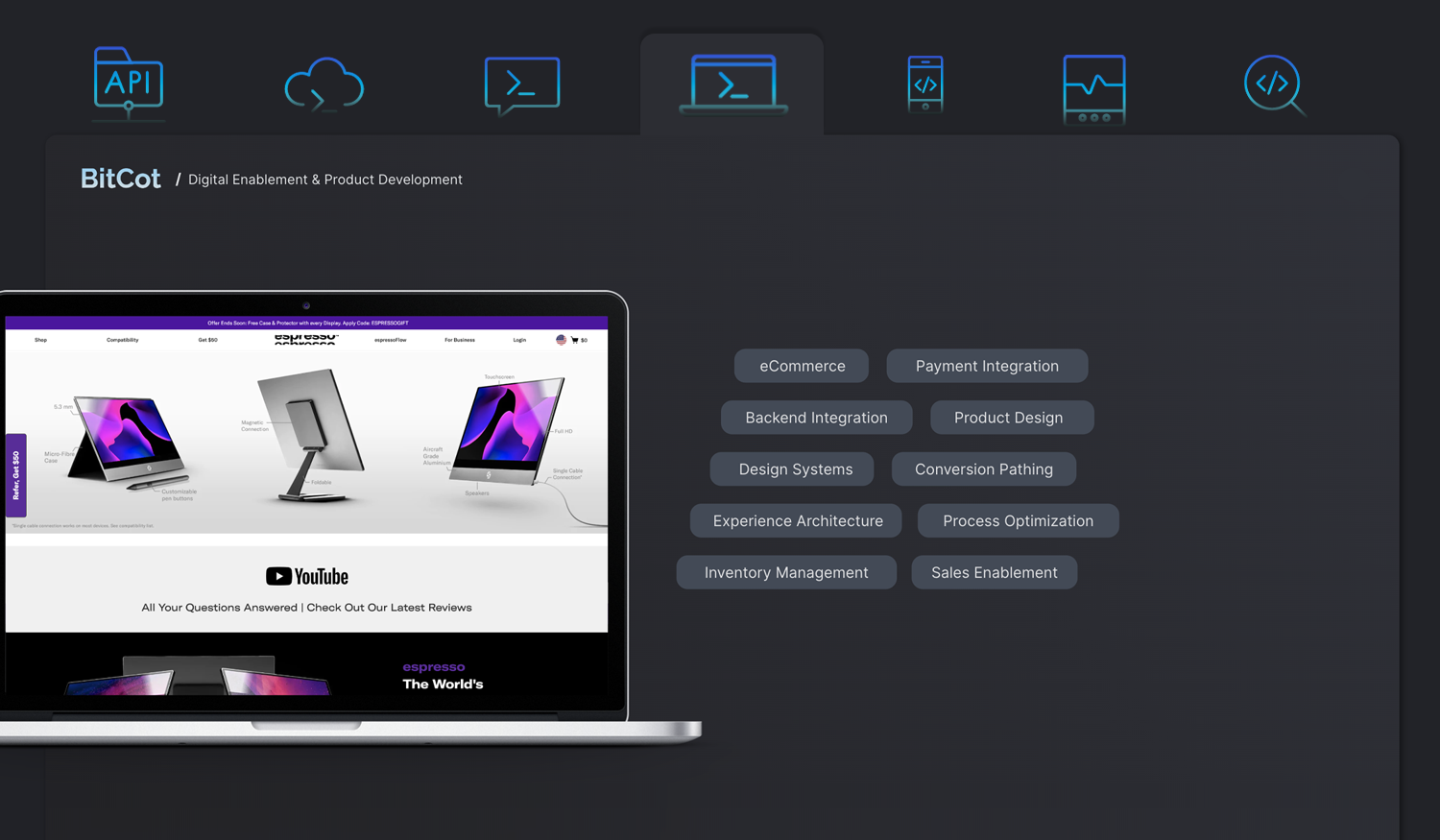
Task: Open the shopping cart showing $0
Action: click(x=577, y=340)
